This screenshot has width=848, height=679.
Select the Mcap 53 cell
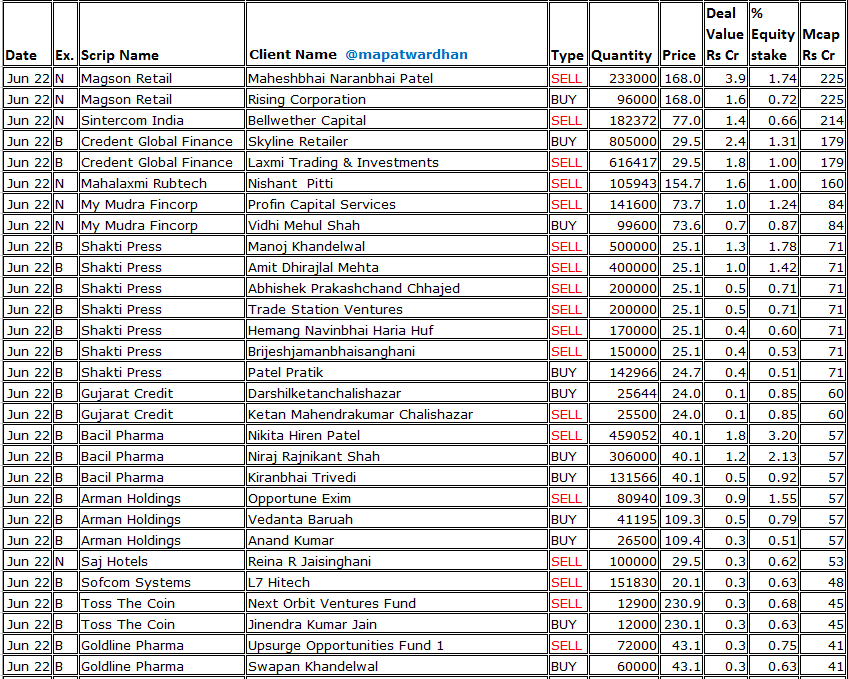(x=823, y=562)
